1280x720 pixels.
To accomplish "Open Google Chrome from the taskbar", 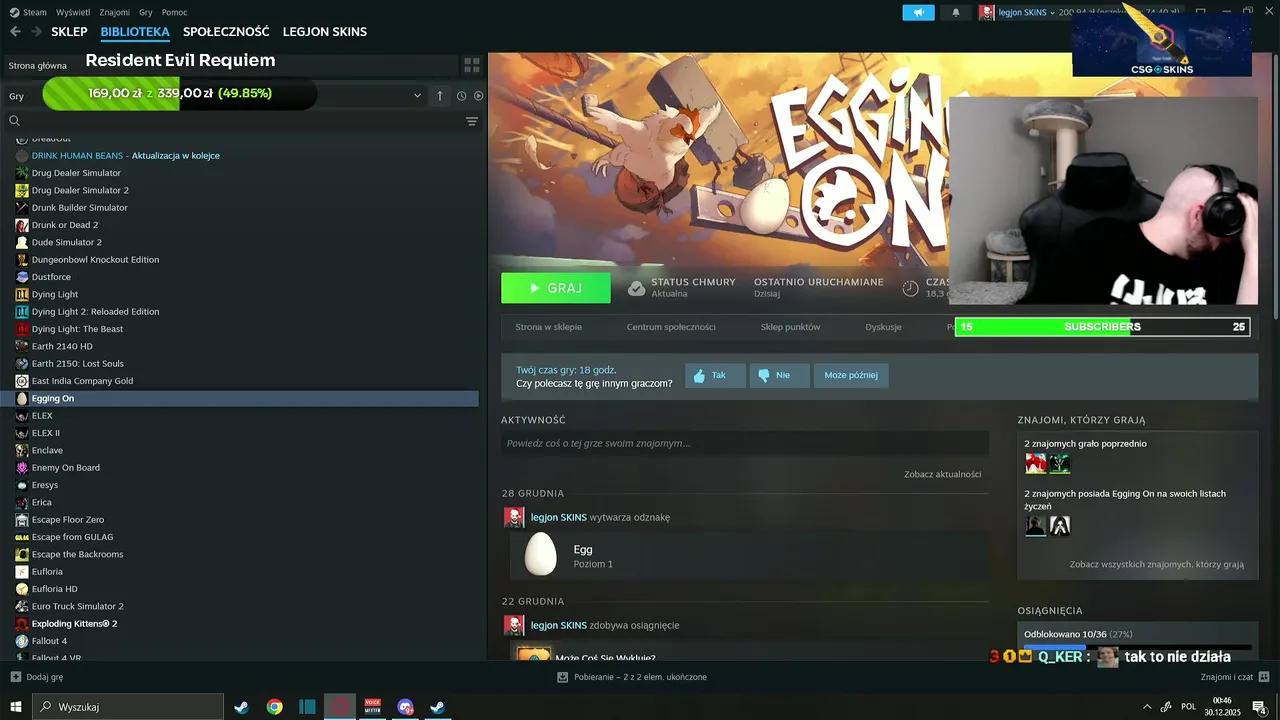I will (x=274, y=707).
